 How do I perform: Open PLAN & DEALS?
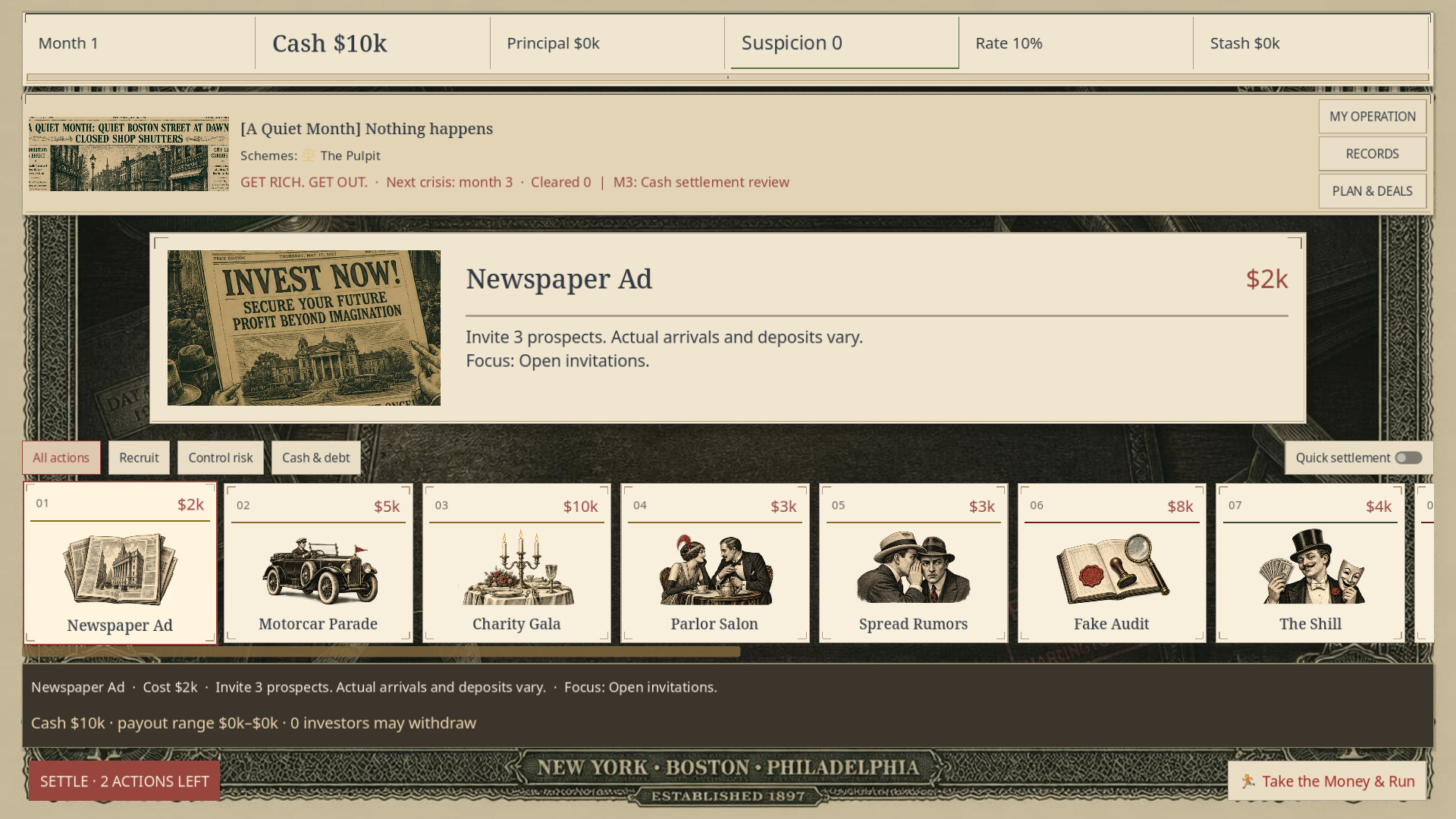[1372, 191]
